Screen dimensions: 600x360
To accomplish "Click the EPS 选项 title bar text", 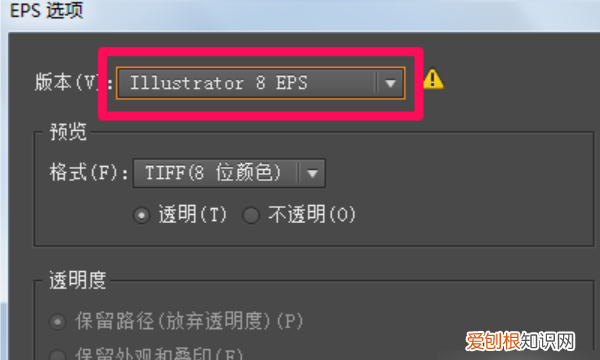I will click(47, 10).
